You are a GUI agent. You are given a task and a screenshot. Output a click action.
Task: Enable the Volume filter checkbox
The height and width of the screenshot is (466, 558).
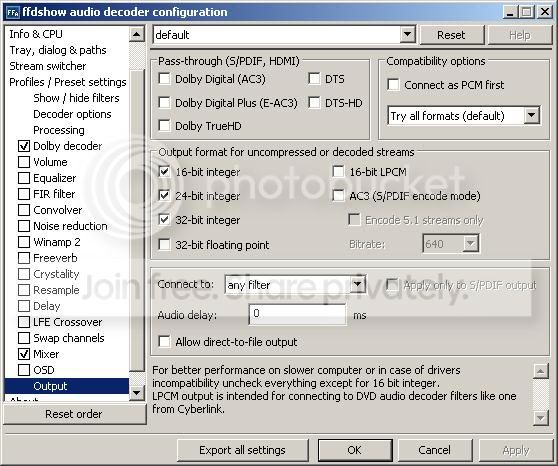[24, 162]
